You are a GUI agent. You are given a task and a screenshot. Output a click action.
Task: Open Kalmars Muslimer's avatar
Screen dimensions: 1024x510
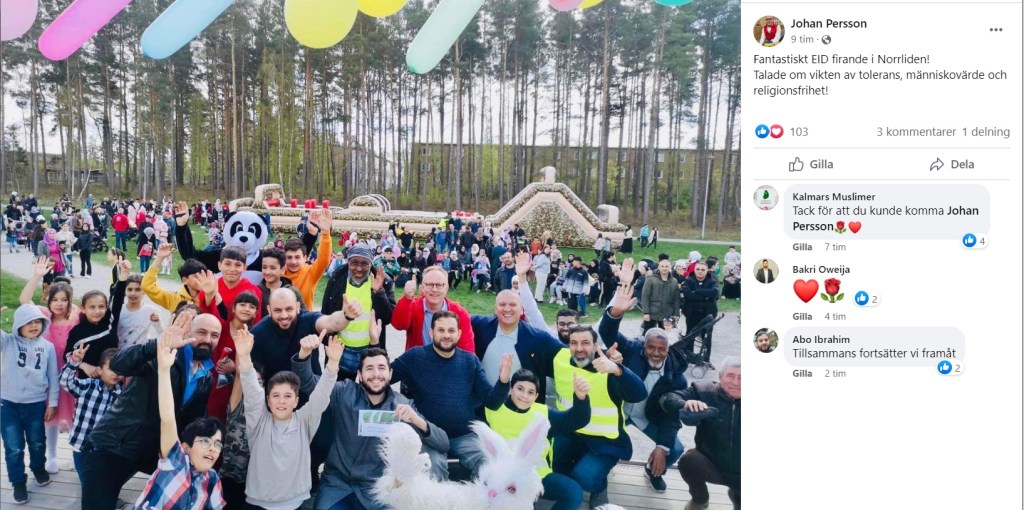tap(765, 197)
